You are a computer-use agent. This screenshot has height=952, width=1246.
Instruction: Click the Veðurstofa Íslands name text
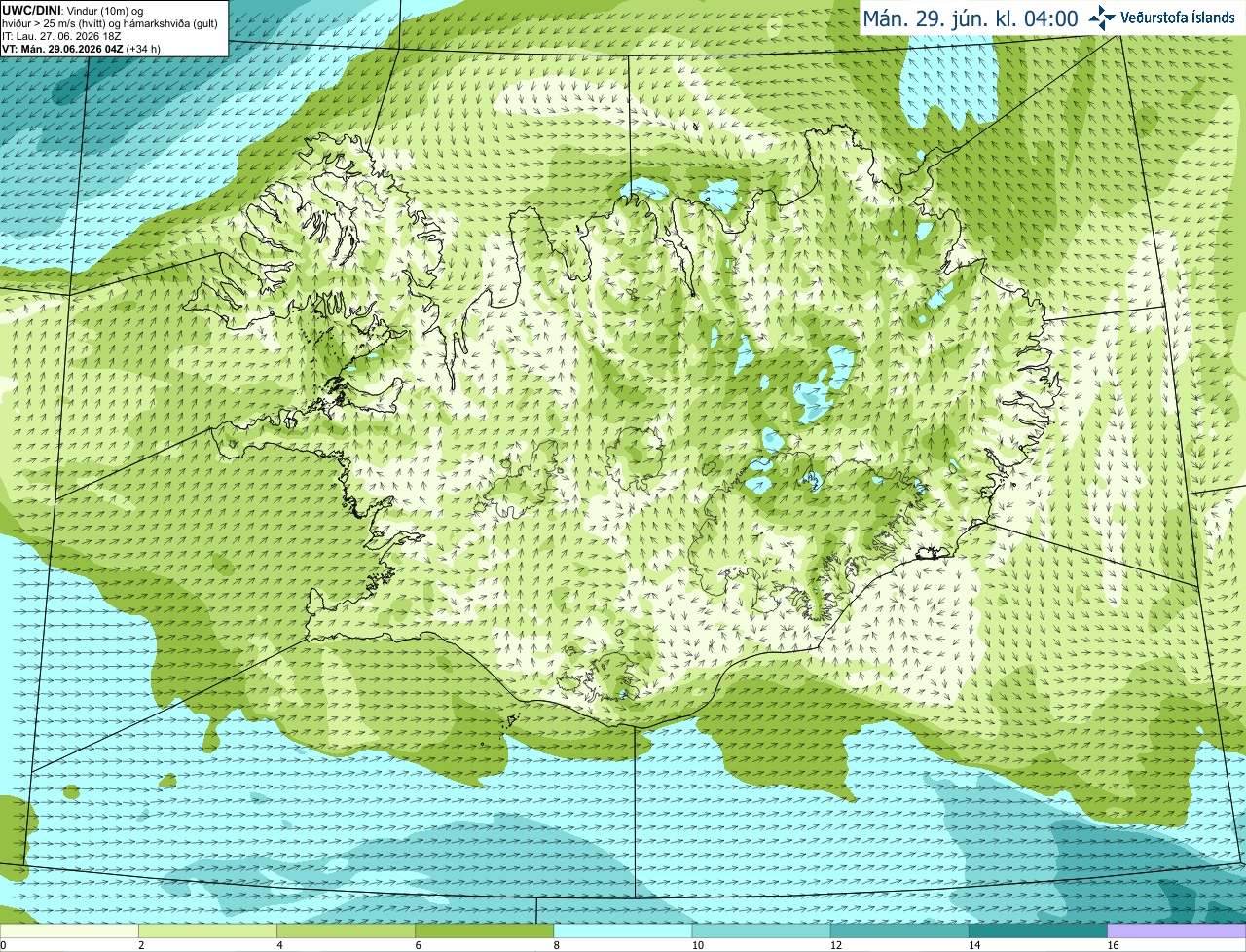coord(1178,18)
